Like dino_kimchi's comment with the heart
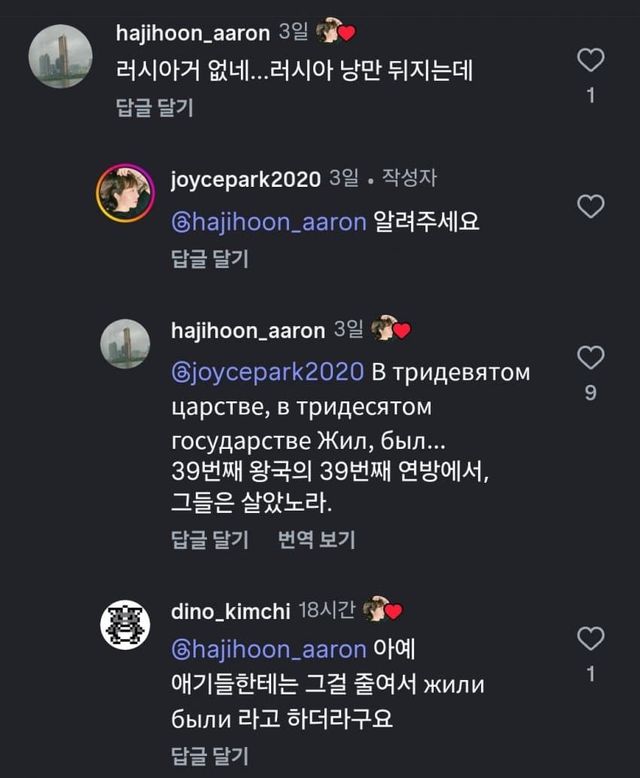The height and width of the screenshot is (778, 640). click(x=591, y=638)
